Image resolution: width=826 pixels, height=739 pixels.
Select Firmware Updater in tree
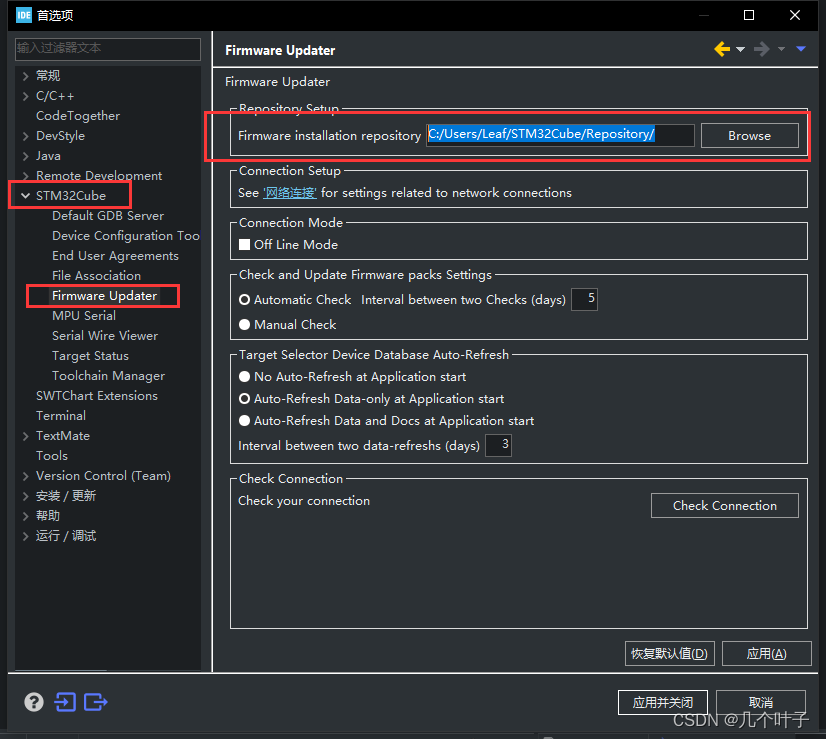(104, 295)
